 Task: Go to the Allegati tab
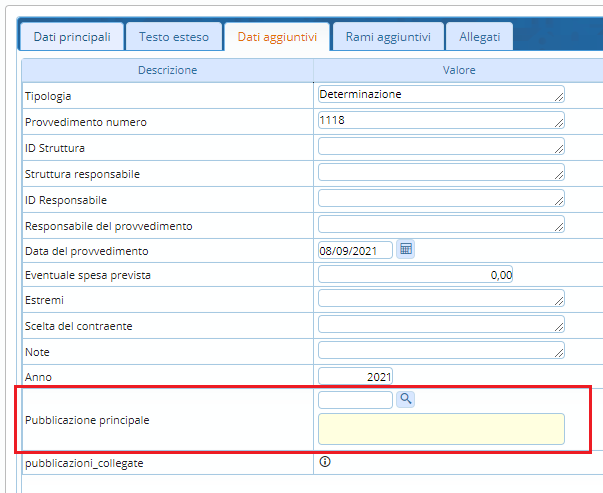click(479, 37)
